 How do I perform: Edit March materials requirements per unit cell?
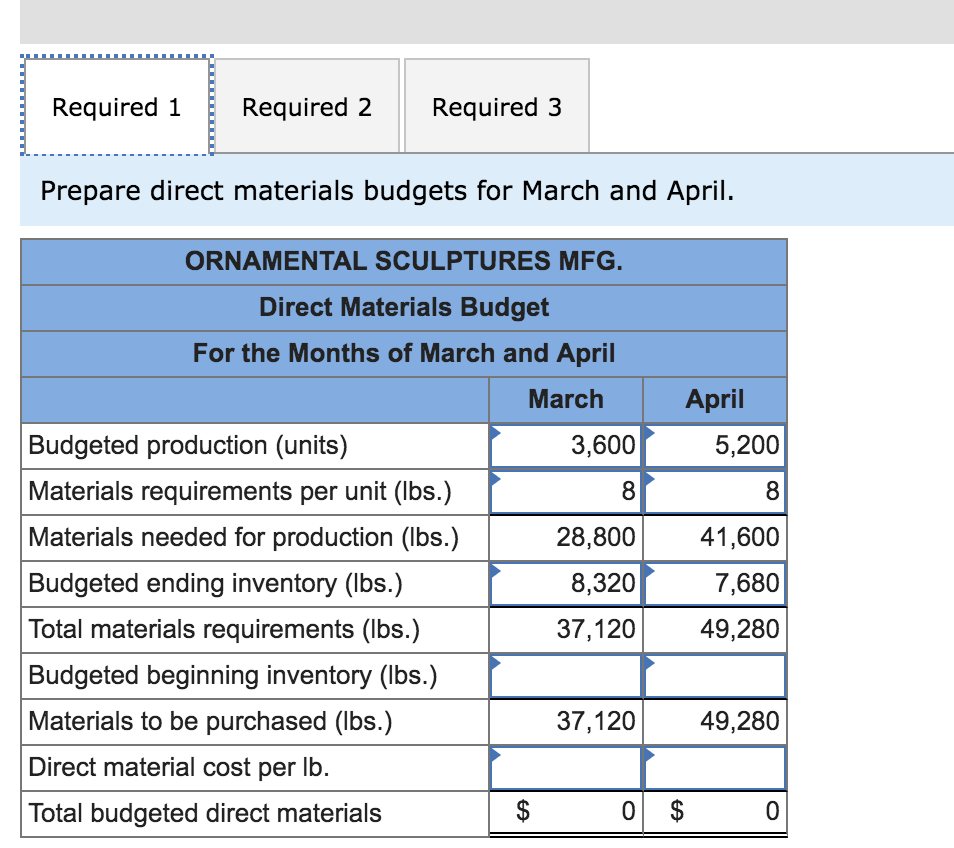(566, 491)
